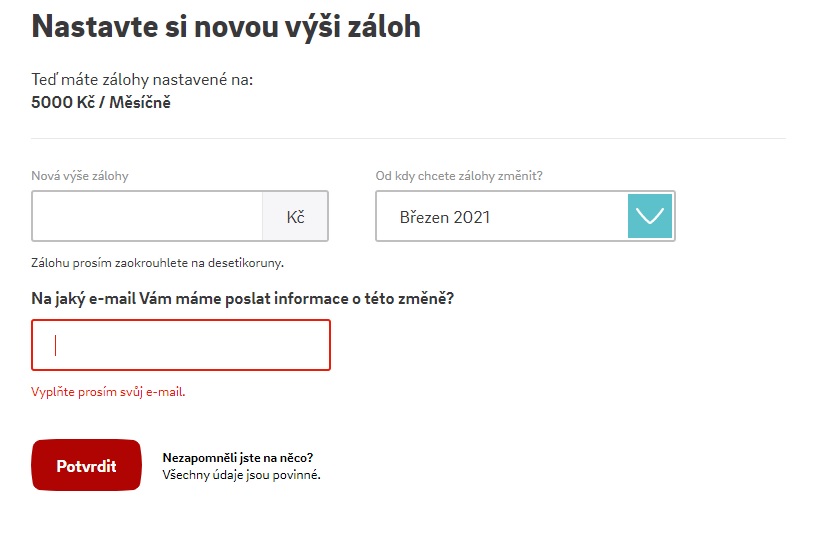Select the 'Vyplňte prosím svůj e-mail.' error message

[108, 392]
